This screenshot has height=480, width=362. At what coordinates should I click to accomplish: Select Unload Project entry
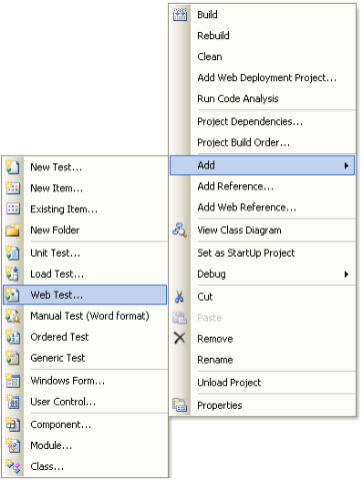point(229,382)
